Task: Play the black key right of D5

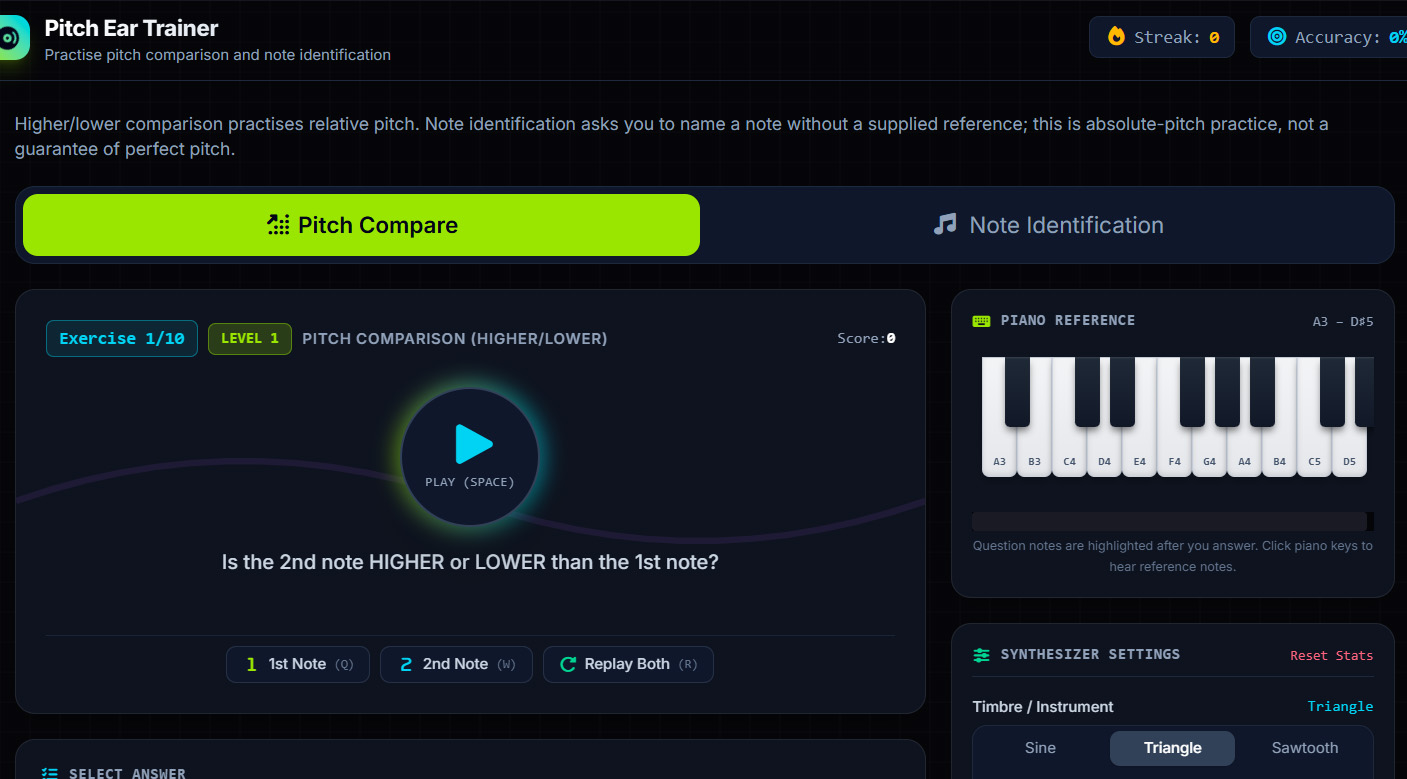Action: 1364,391
